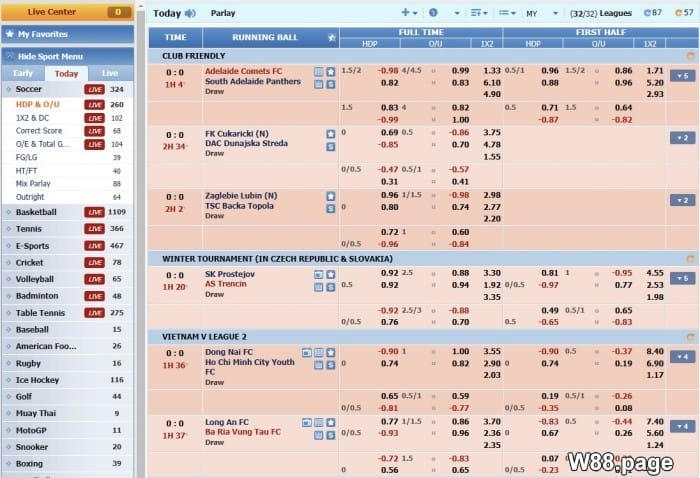Expand more bets for Dong Nai FC match
Screen dimensions: 700x478
point(682,357)
